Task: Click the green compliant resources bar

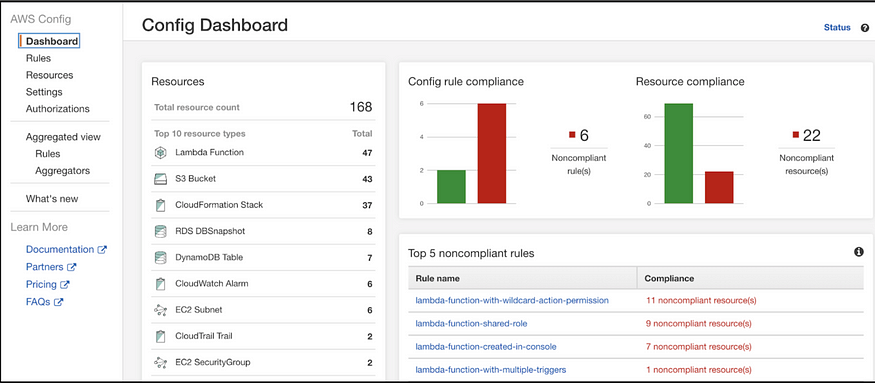Action: pyautogui.click(x=679, y=153)
